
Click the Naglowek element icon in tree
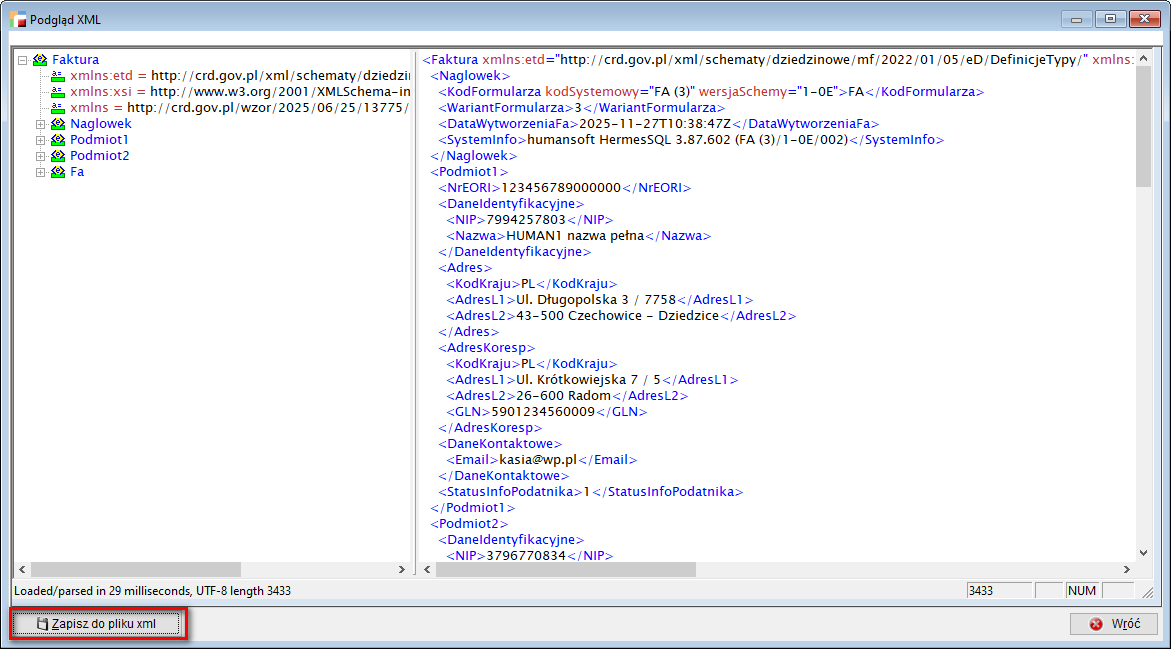(x=58, y=124)
